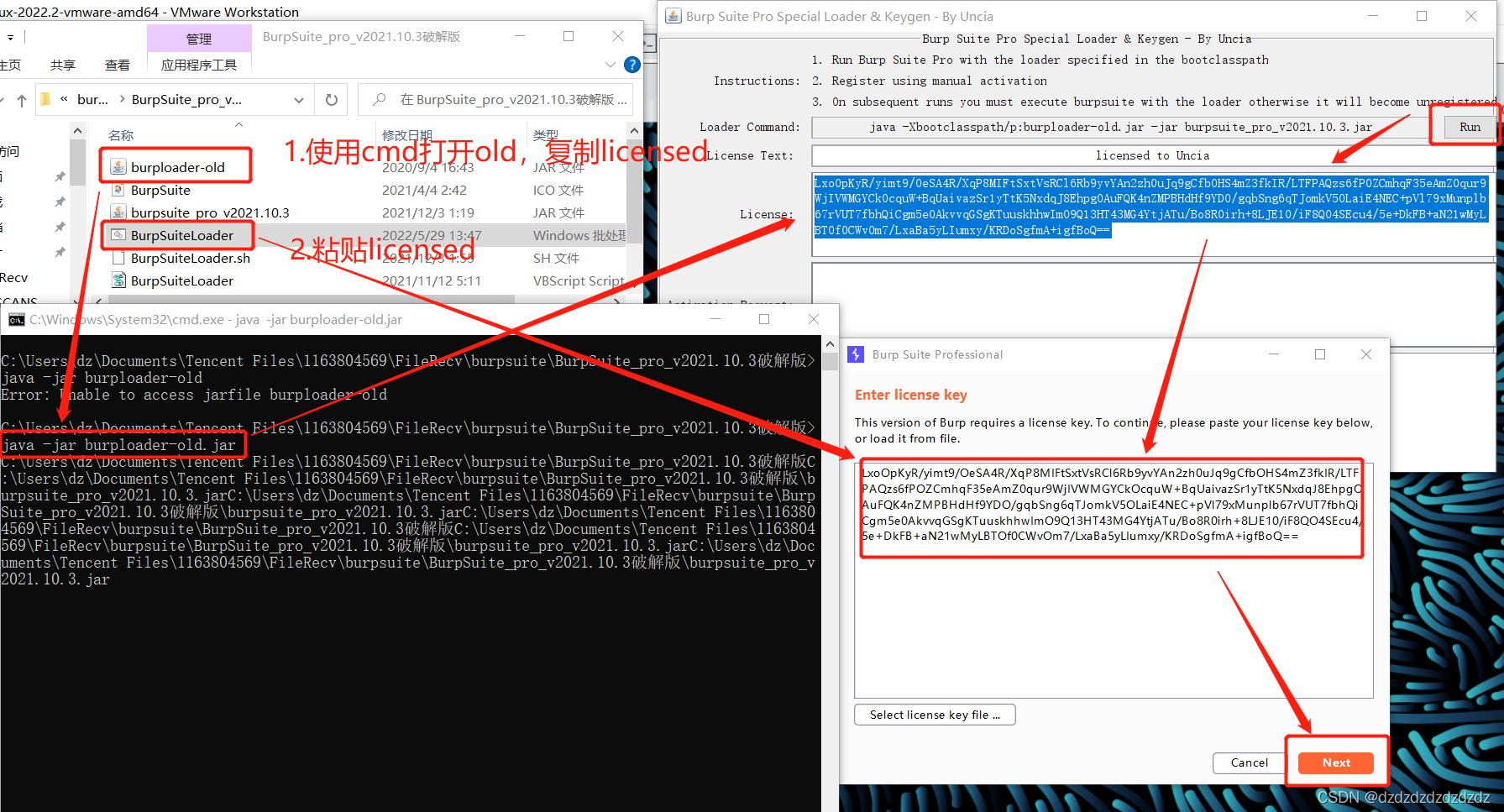1504x812 pixels.
Task: Expand the address bar history dropdown
Action: click(x=299, y=100)
